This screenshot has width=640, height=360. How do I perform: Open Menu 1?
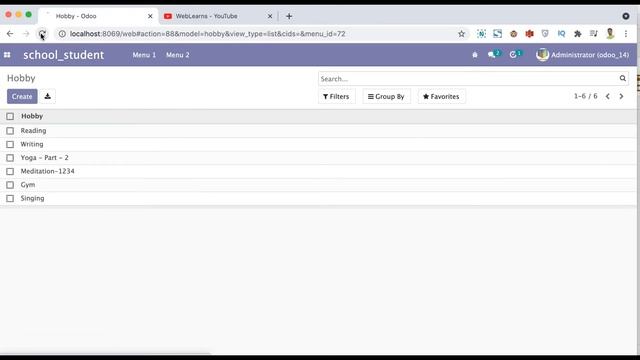pyautogui.click(x=144, y=55)
